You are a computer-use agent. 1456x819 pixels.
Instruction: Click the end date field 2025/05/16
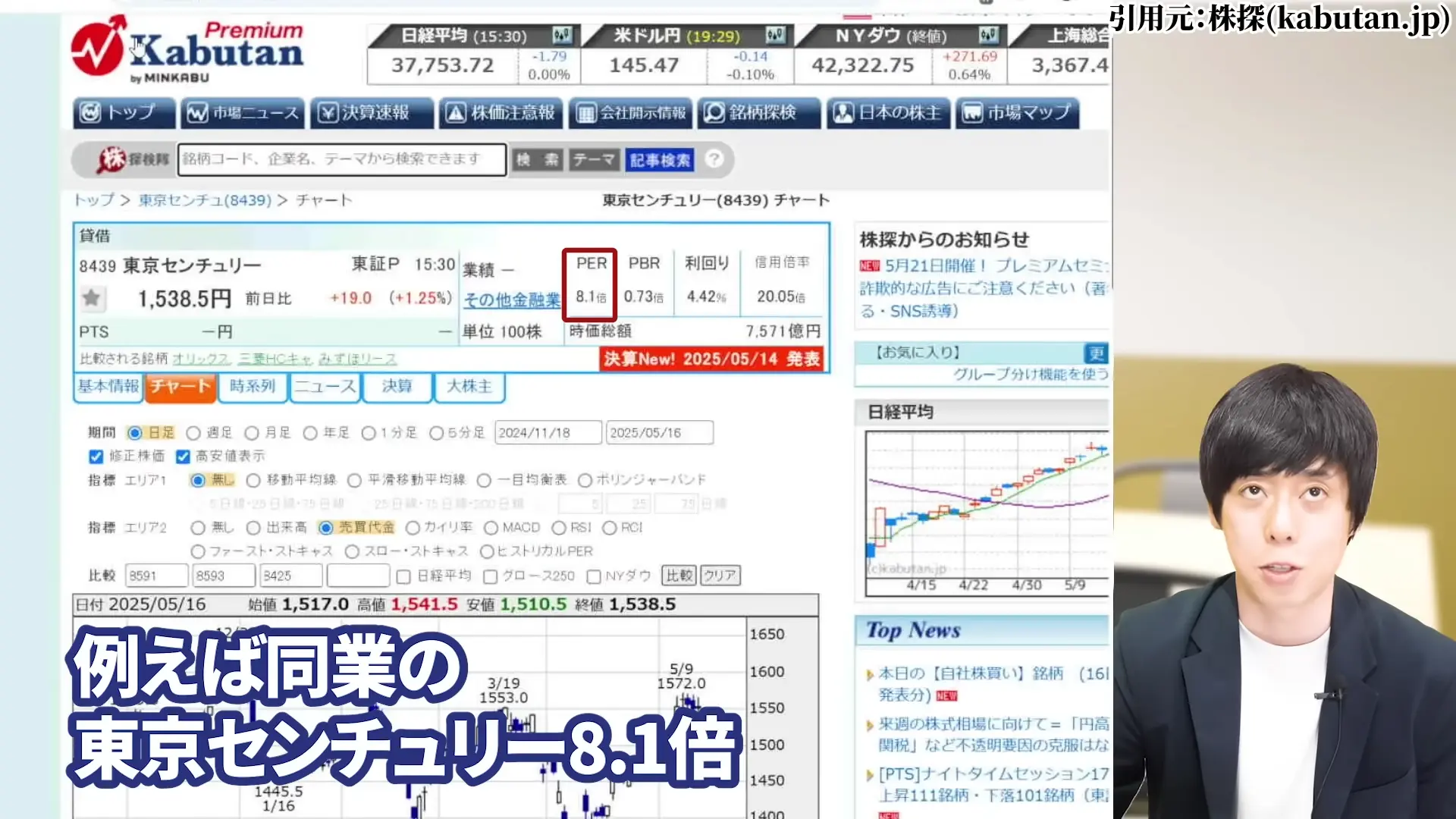(660, 432)
